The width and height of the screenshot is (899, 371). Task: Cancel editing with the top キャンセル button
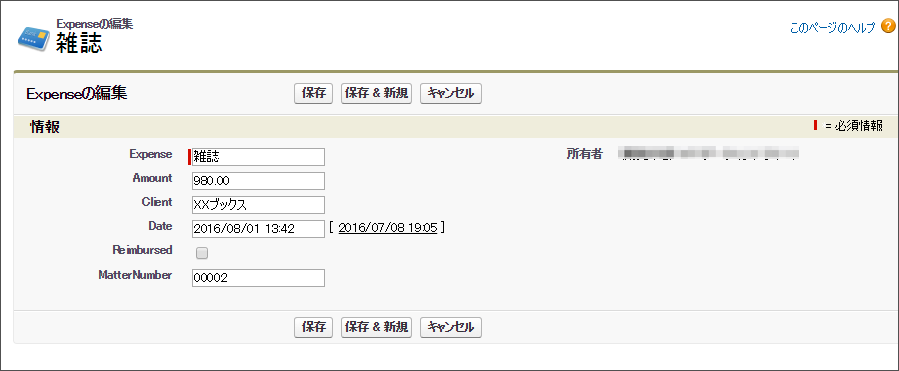pyautogui.click(x=451, y=93)
